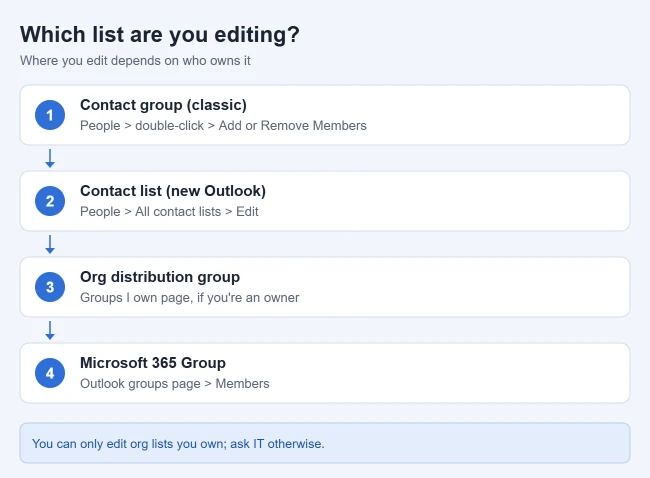The height and width of the screenshot is (478, 650).
Task: Click 'Outlook groups page > Members' text
Action: point(175,383)
